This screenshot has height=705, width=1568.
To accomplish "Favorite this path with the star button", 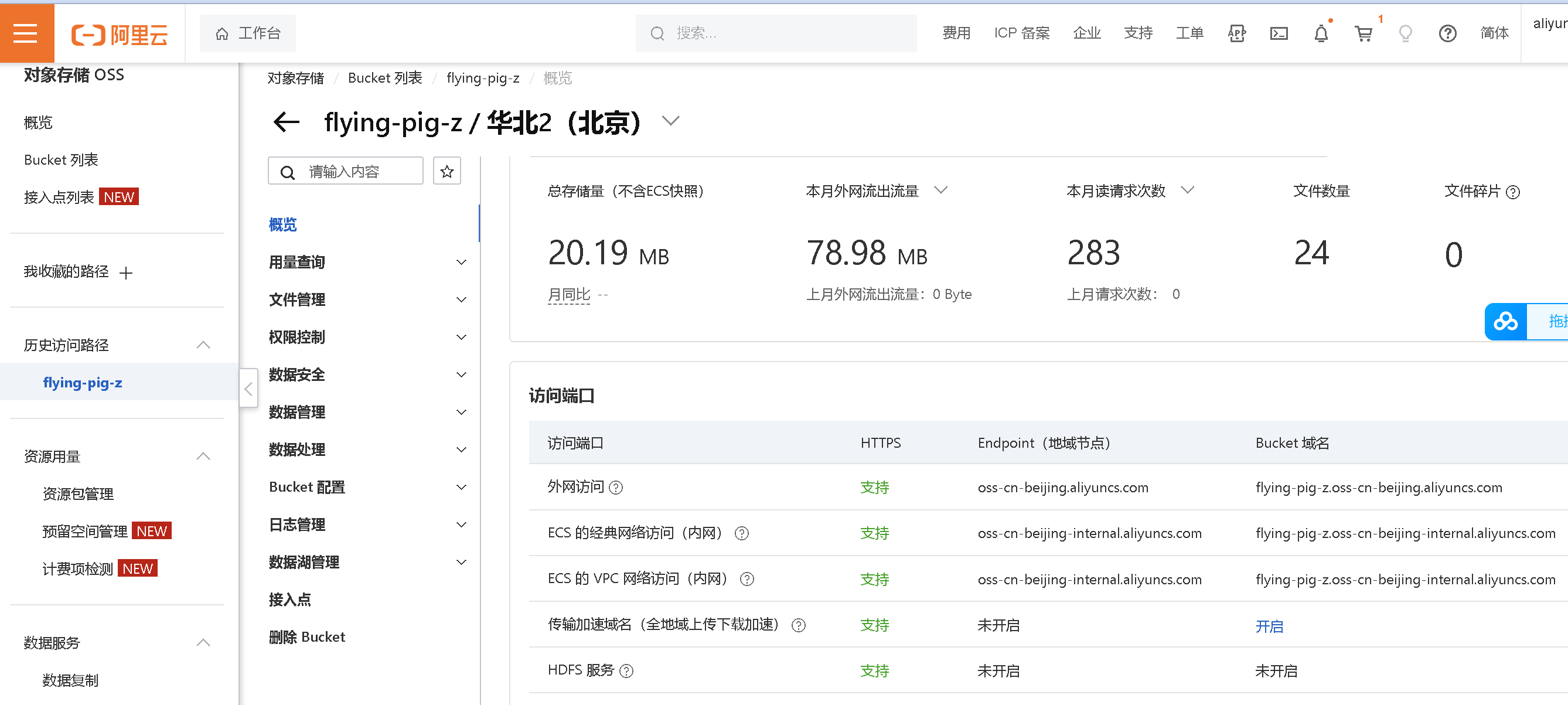I will [446, 171].
